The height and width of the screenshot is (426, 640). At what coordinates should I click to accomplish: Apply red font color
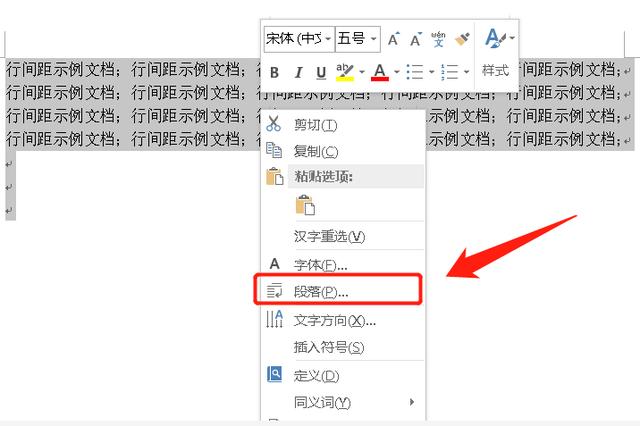(380, 72)
